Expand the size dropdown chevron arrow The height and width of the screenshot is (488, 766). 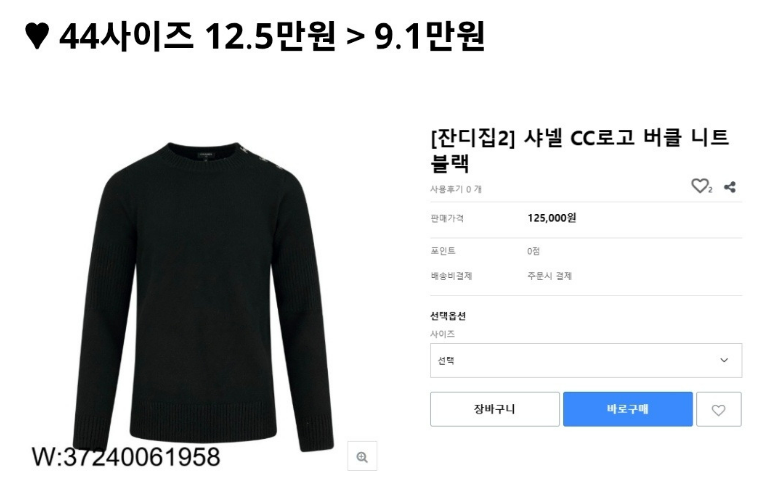724,360
